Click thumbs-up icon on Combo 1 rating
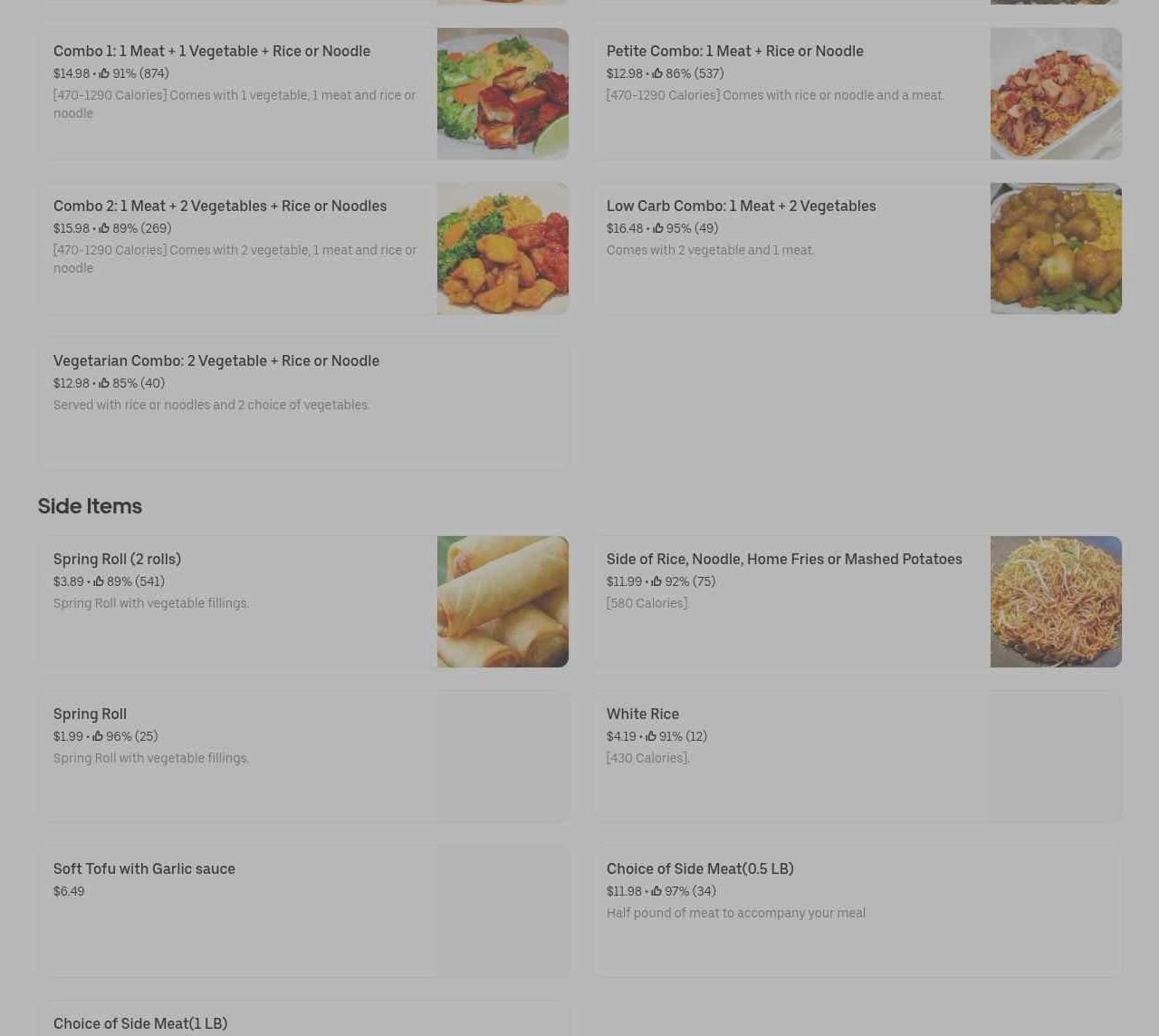The width and height of the screenshot is (1159, 1036). point(104,73)
